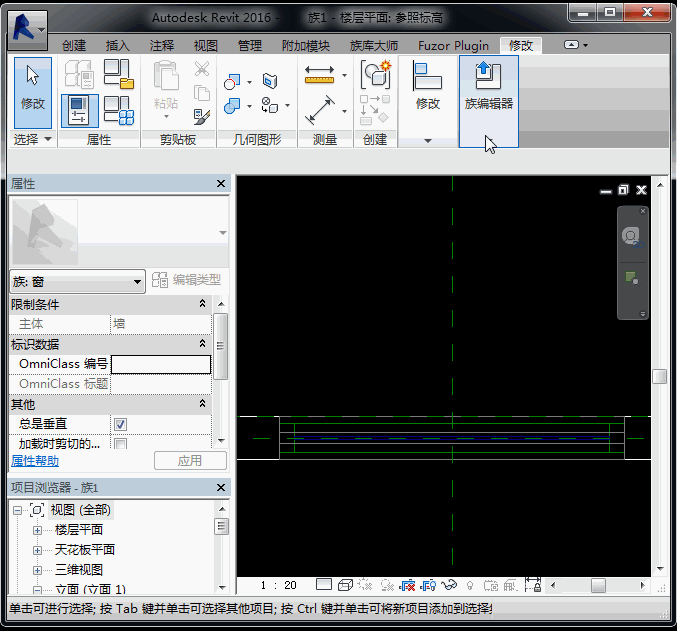Switch to the 插入 ribbon tab
677x631 pixels.
118,46
